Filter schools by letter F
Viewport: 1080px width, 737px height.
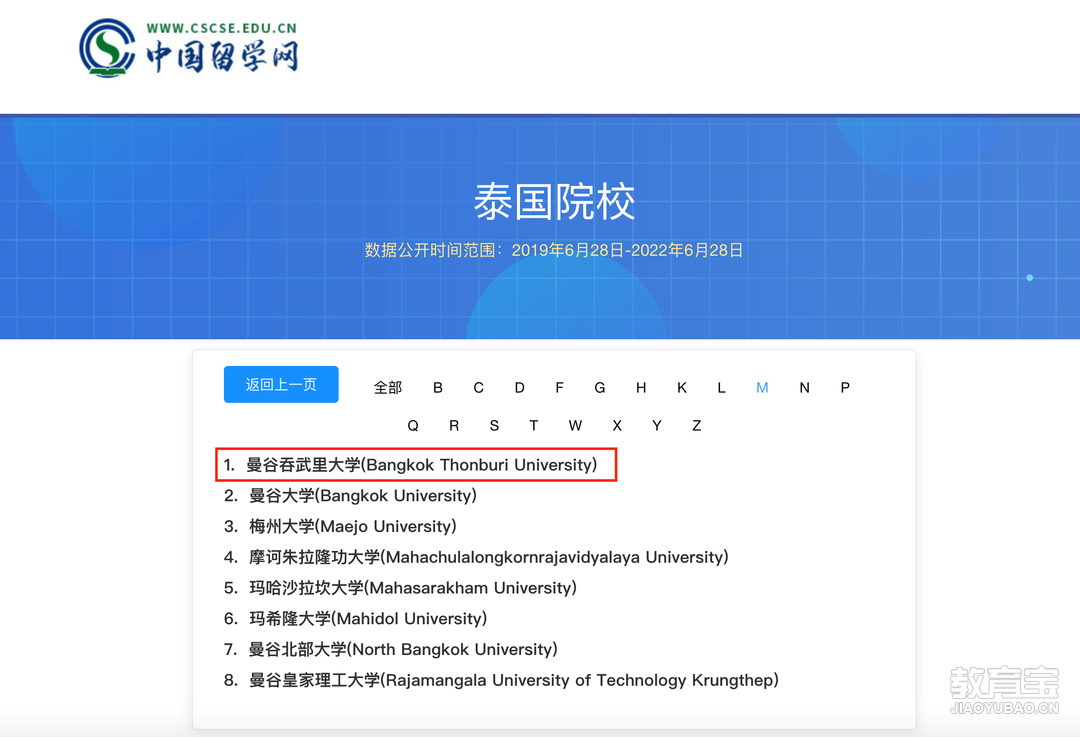[x=559, y=388]
